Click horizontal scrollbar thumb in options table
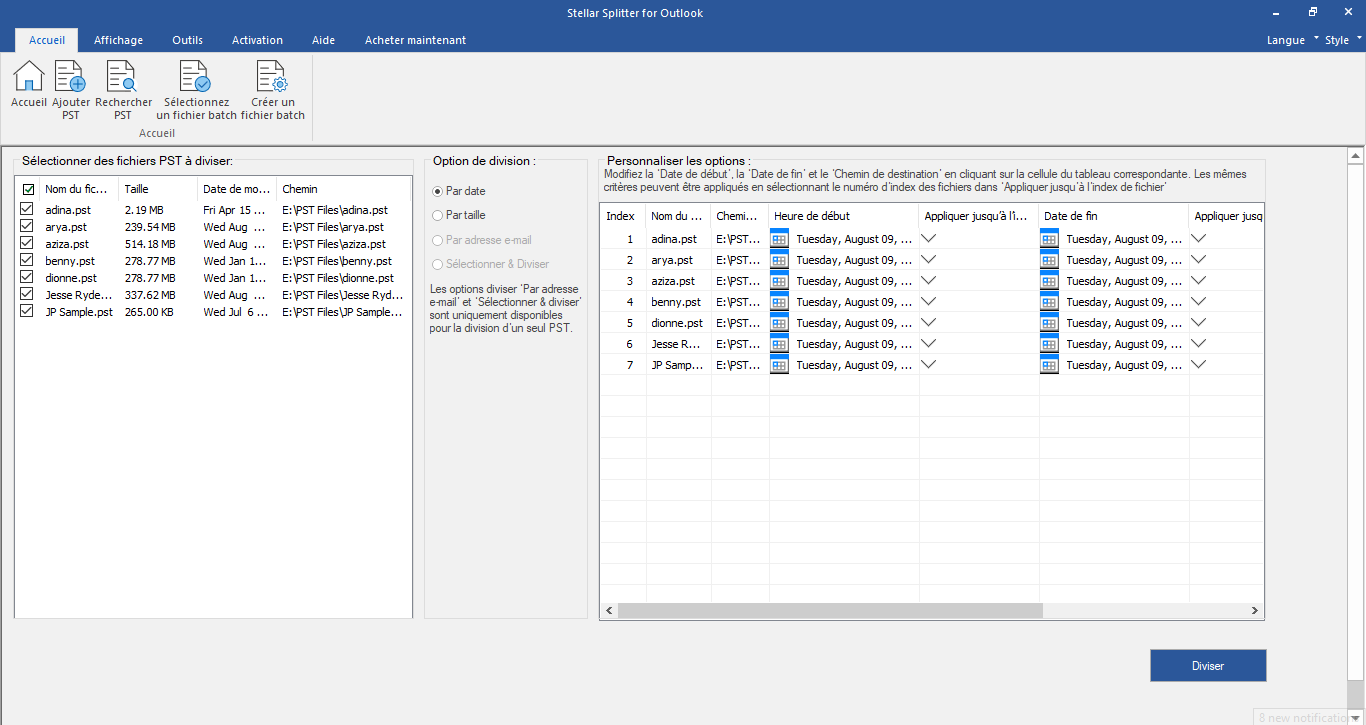This screenshot has width=1366, height=725. click(830, 610)
